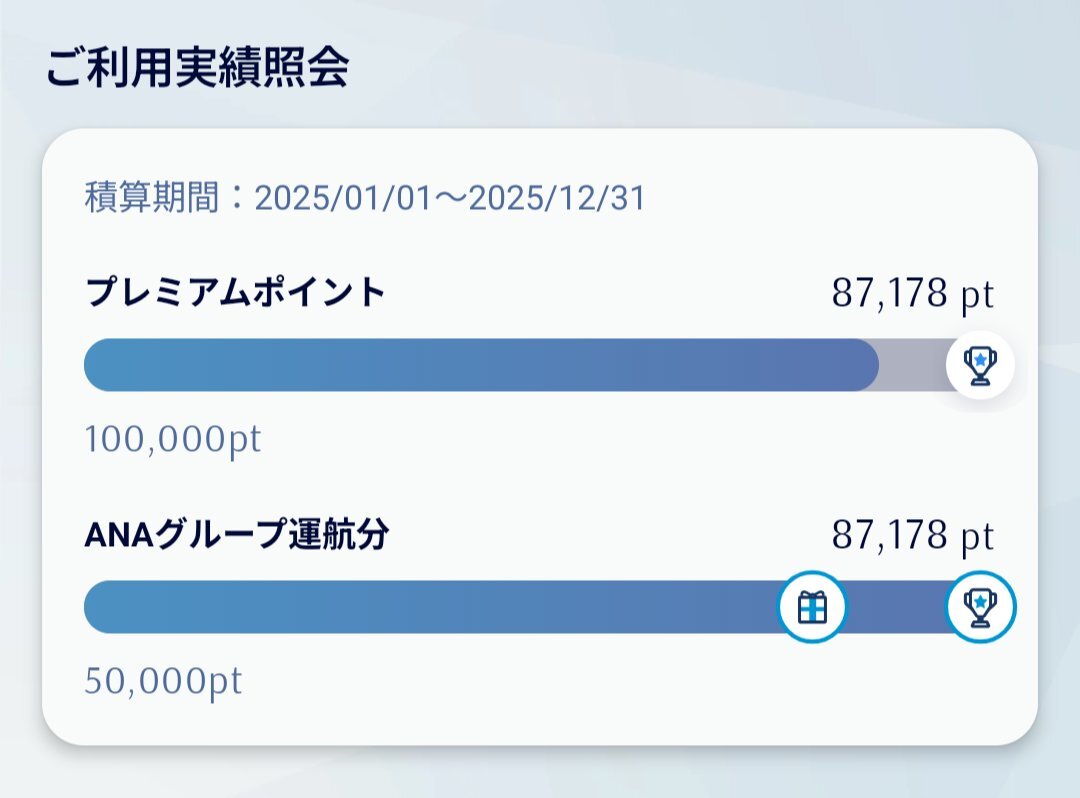This screenshot has width=1080, height=798.
Task: Click unfilled gray part of Premium bar
Action: (913, 364)
